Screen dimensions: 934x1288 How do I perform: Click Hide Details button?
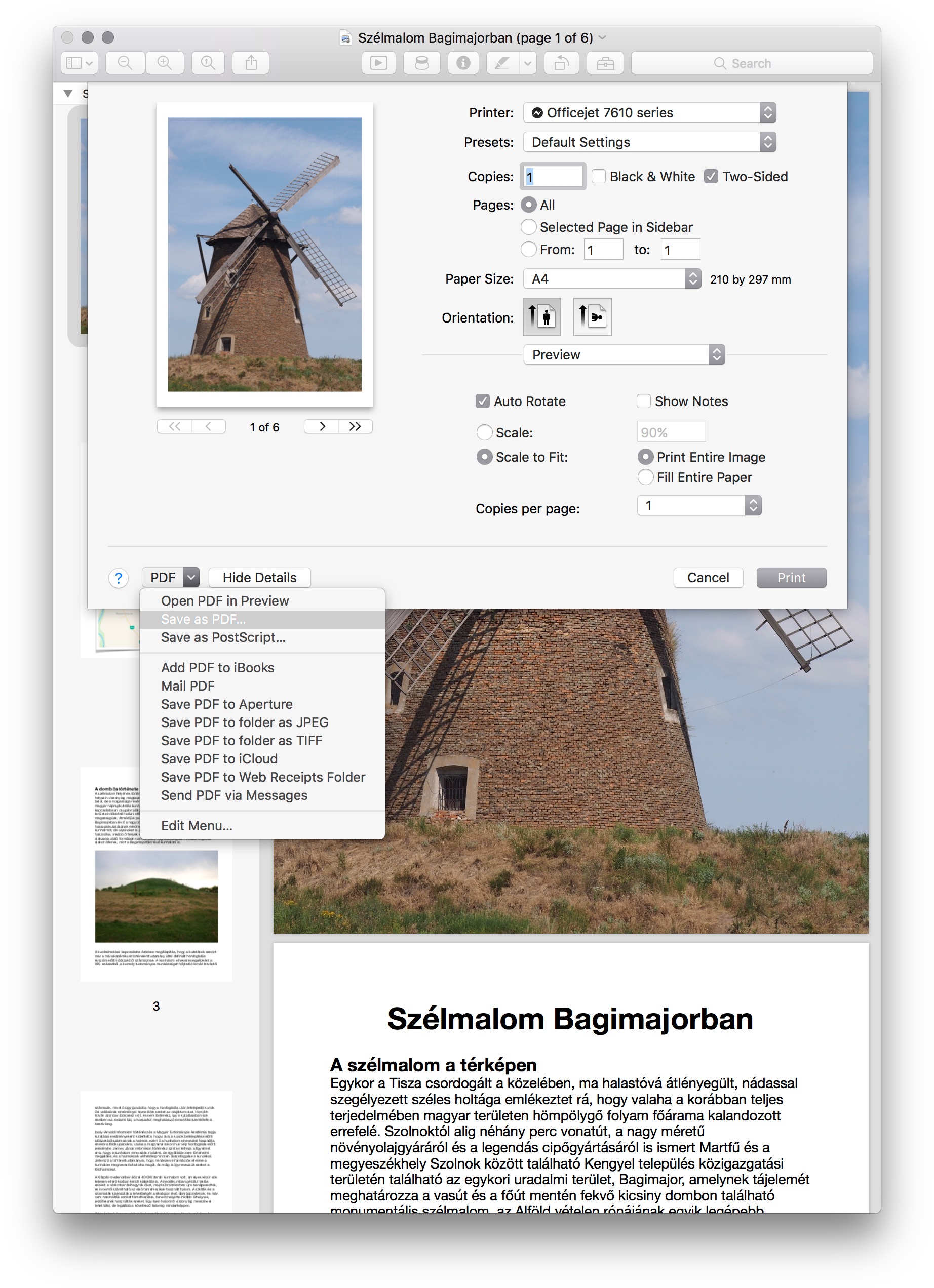click(x=260, y=578)
